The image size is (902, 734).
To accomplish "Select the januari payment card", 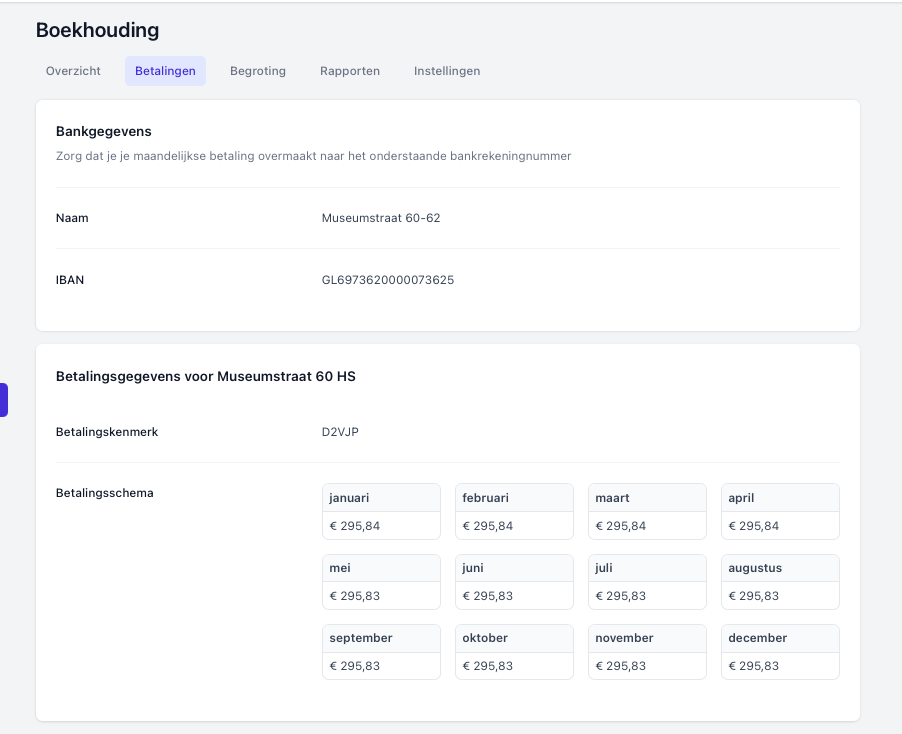I will [x=381, y=511].
